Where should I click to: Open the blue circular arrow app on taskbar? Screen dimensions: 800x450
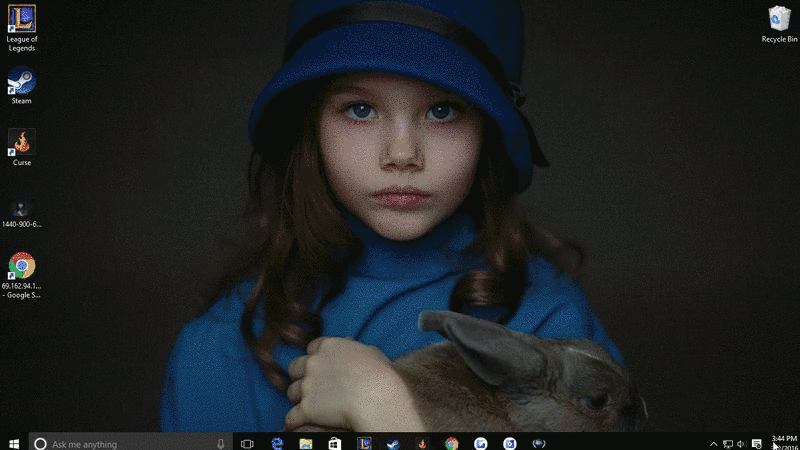(x=481, y=444)
